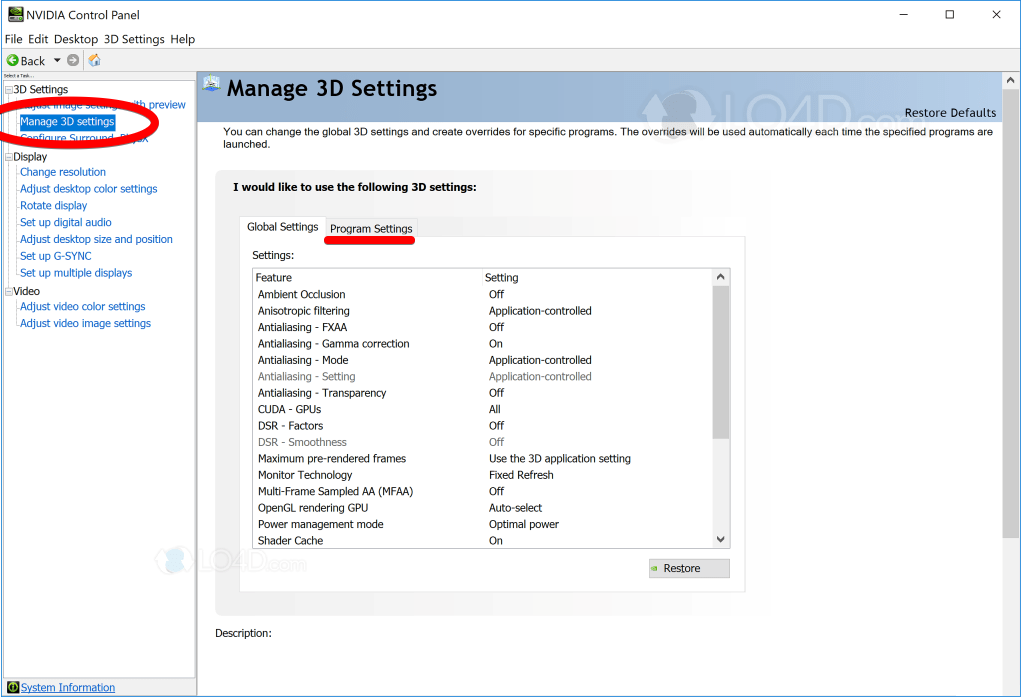The image size is (1021, 697).
Task: Click the 'Auto-select' setting value
Action: [515, 508]
